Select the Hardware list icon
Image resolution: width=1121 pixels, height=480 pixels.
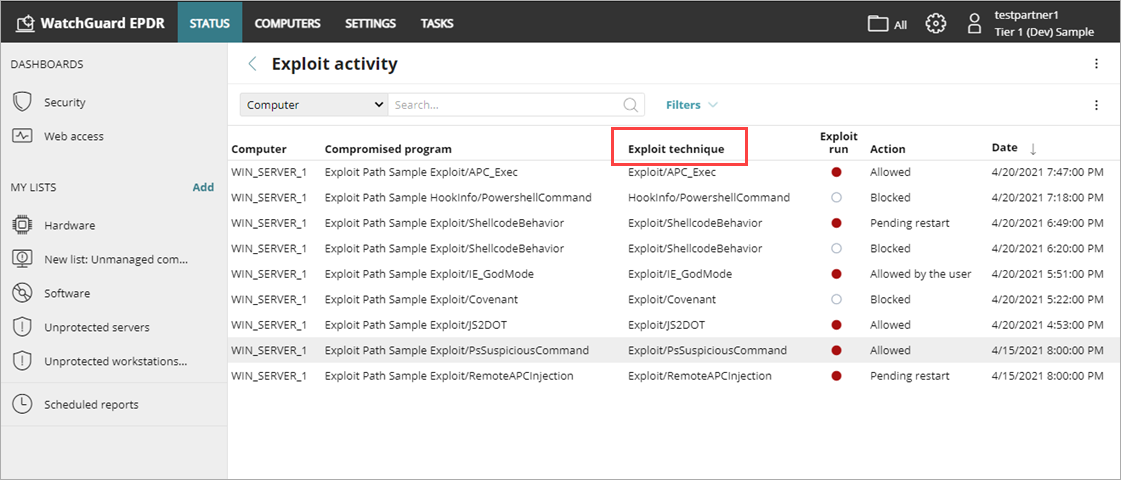click(x=22, y=225)
